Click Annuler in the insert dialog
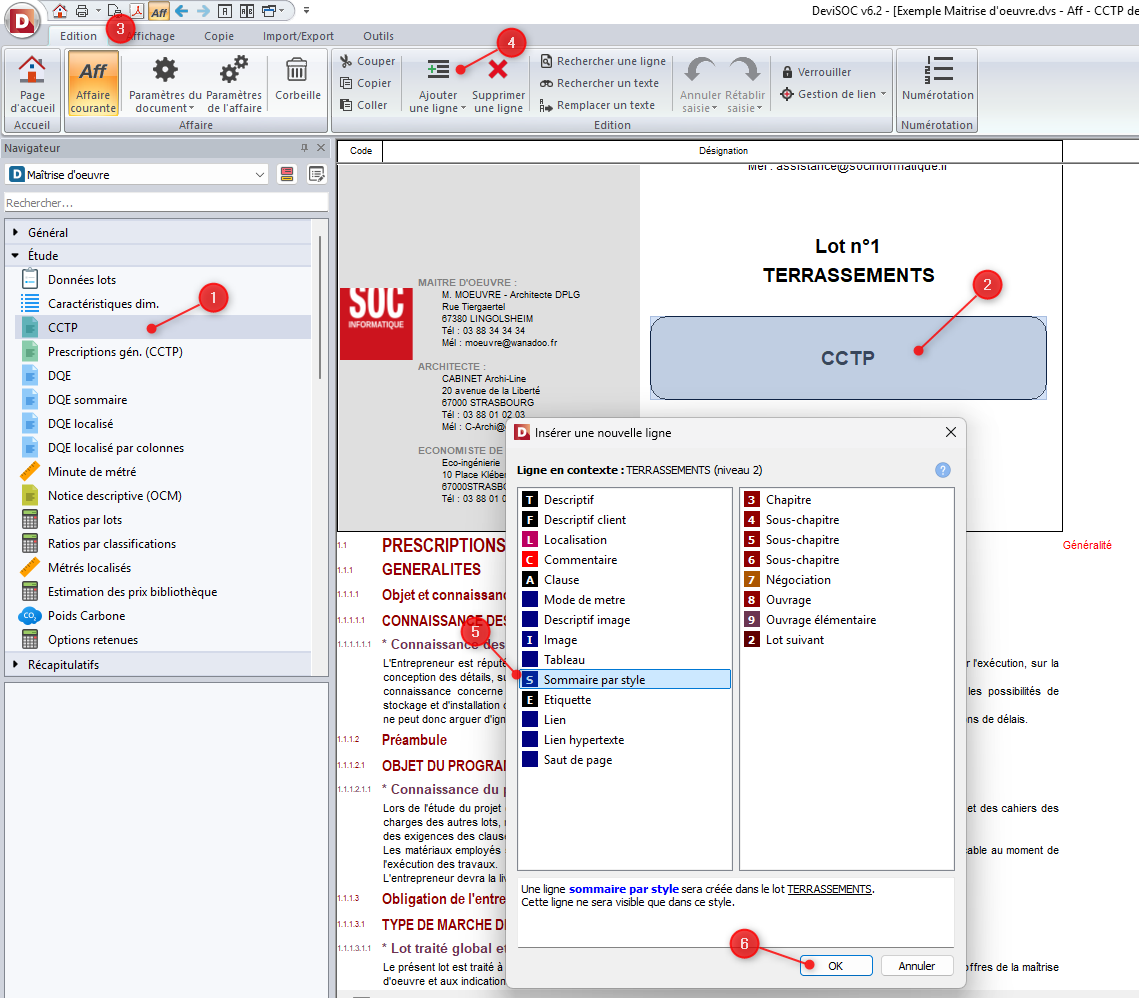1139x998 pixels. [x=916, y=966]
